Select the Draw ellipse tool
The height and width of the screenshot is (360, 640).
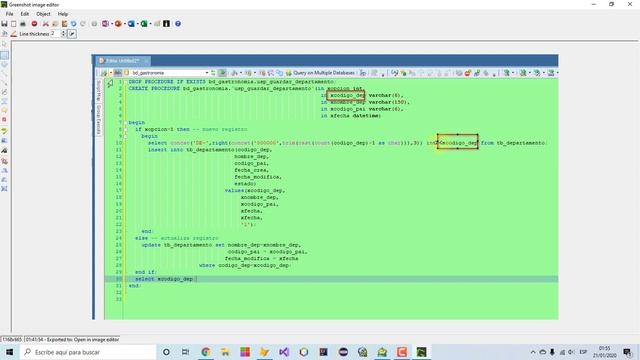pos(4,64)
